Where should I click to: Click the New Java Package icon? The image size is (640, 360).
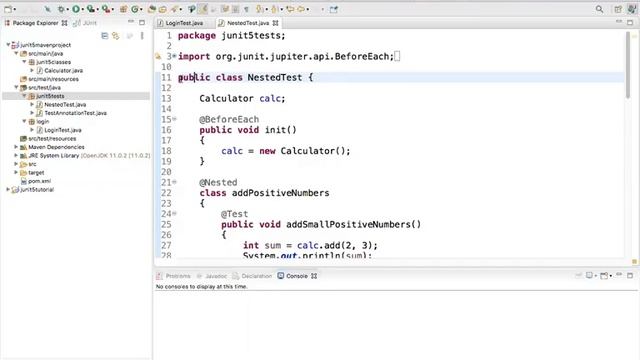pos(123,9)
